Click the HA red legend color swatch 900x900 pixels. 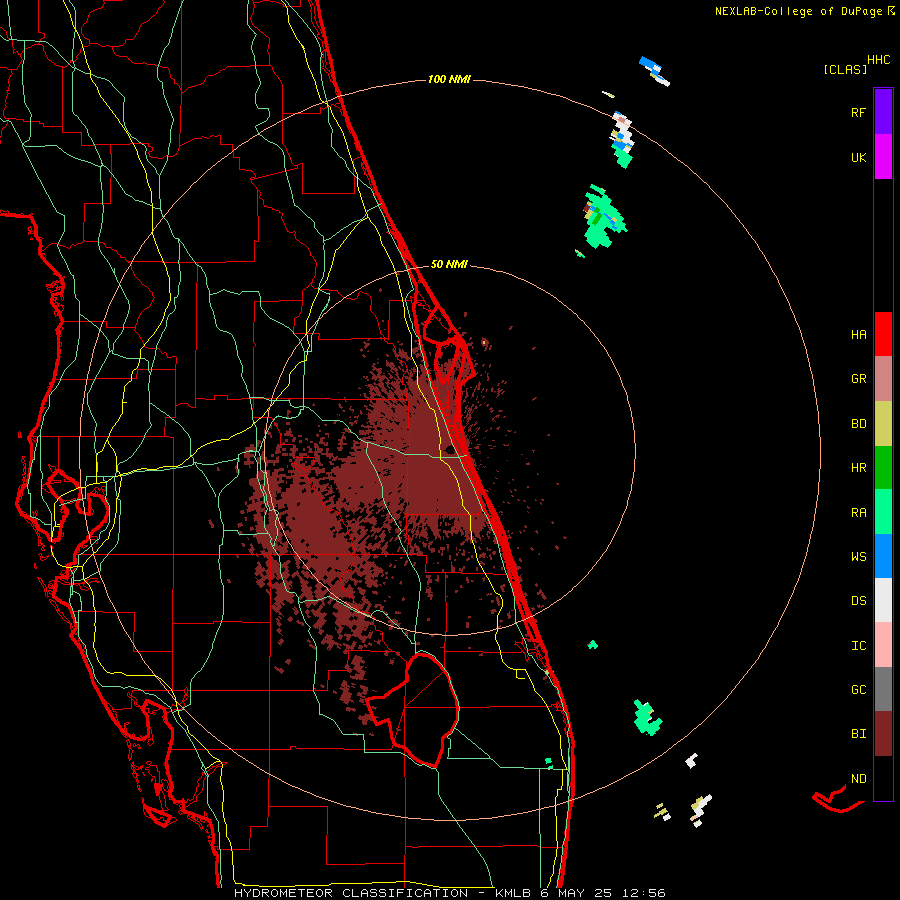pos(883,334)
